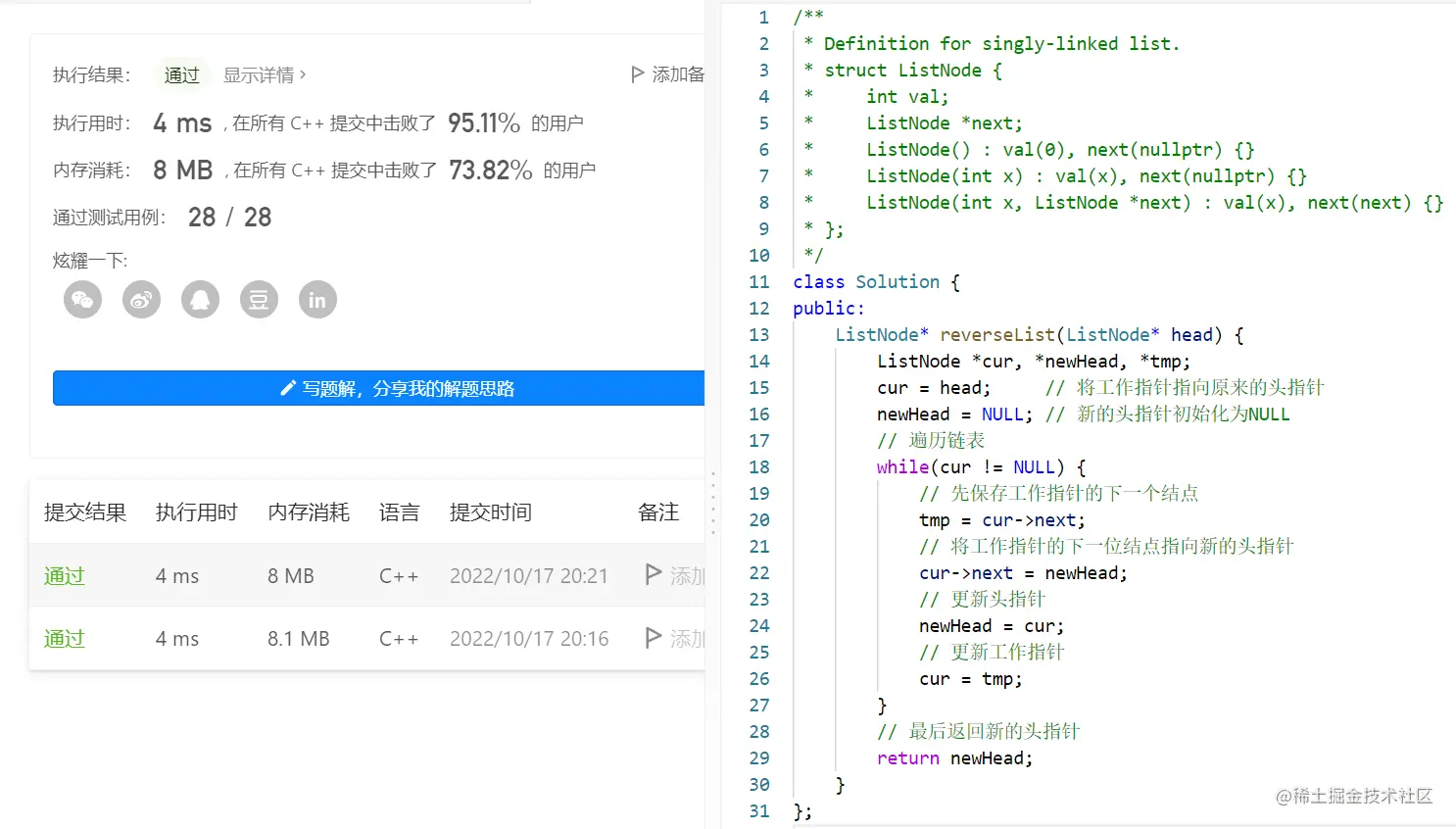Click 'tmp = cur->next;' code line
This screenshot has height=829, width=1456.
(x=1002, y=520)
